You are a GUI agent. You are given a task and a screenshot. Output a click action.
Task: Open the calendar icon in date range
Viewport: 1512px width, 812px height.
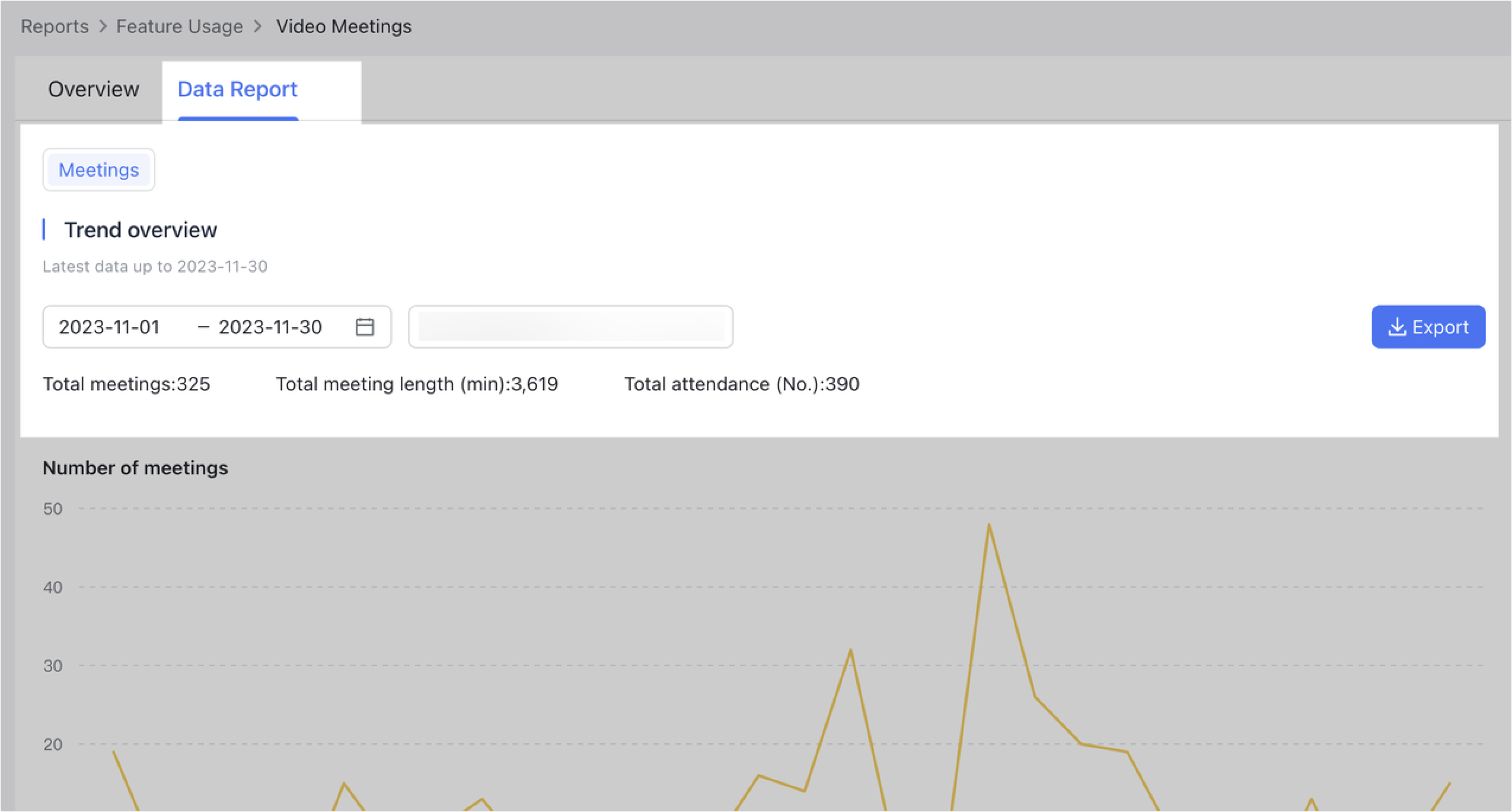pyautogui.click(x=364, y=327)
